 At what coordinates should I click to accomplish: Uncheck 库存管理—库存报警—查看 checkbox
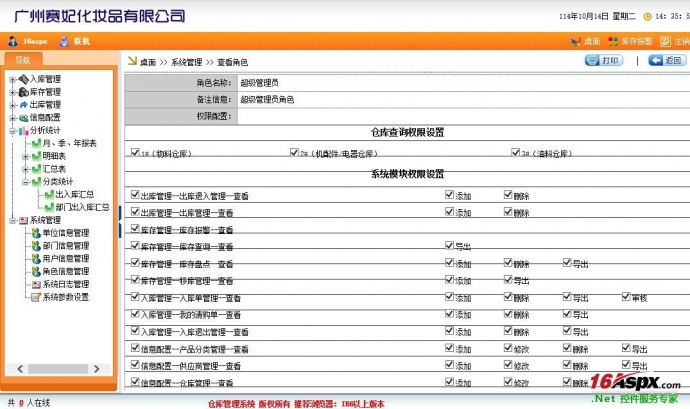[135, 228]
